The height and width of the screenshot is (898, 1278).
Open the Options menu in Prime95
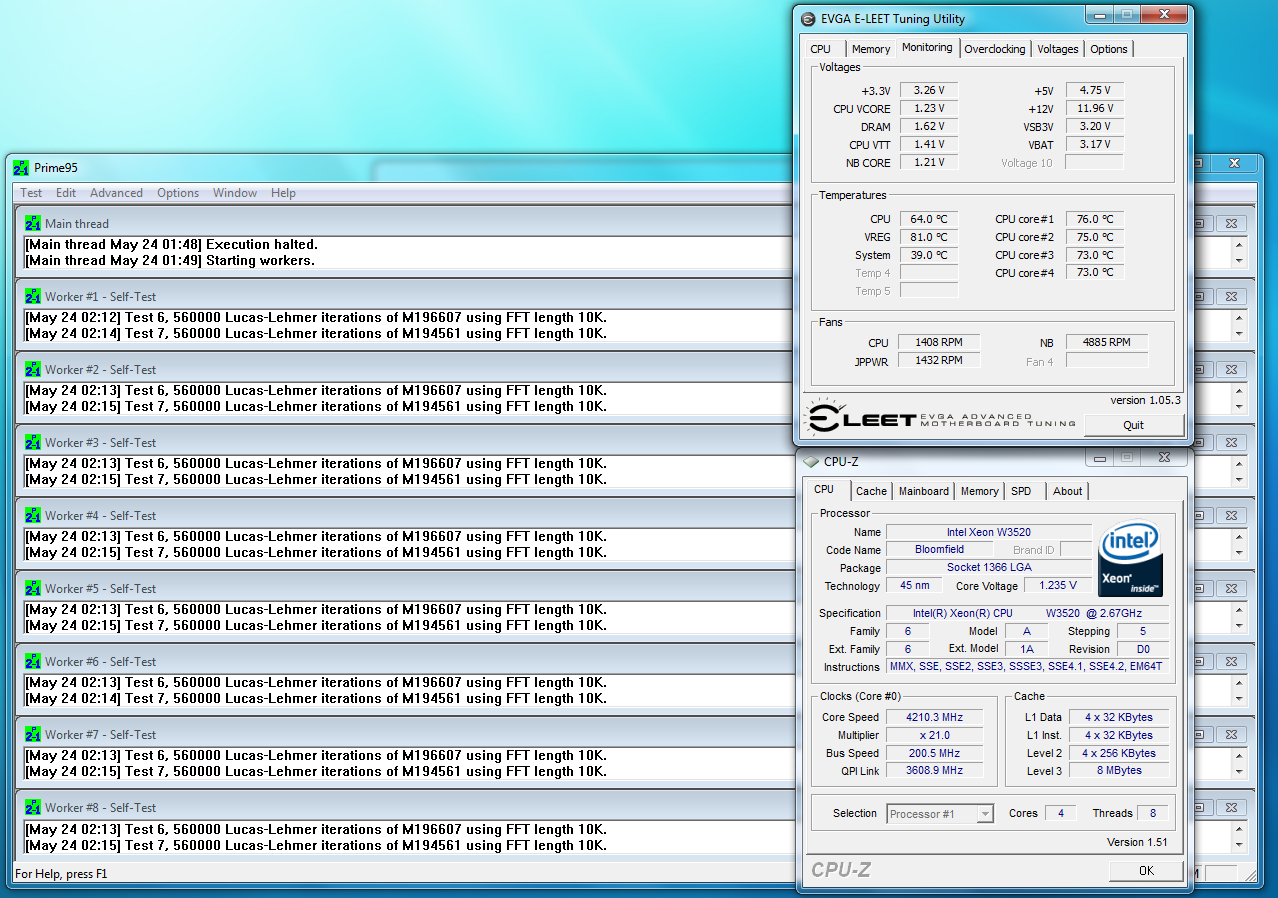tap(178, 193)
